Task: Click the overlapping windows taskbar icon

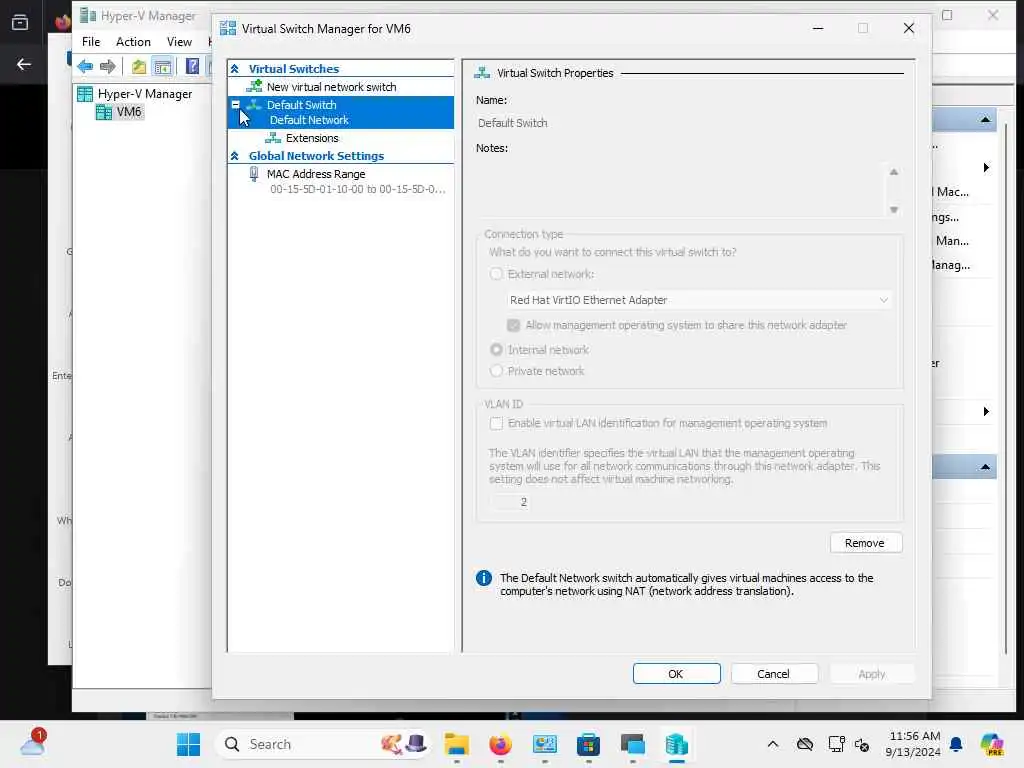Action: [633, 744]
